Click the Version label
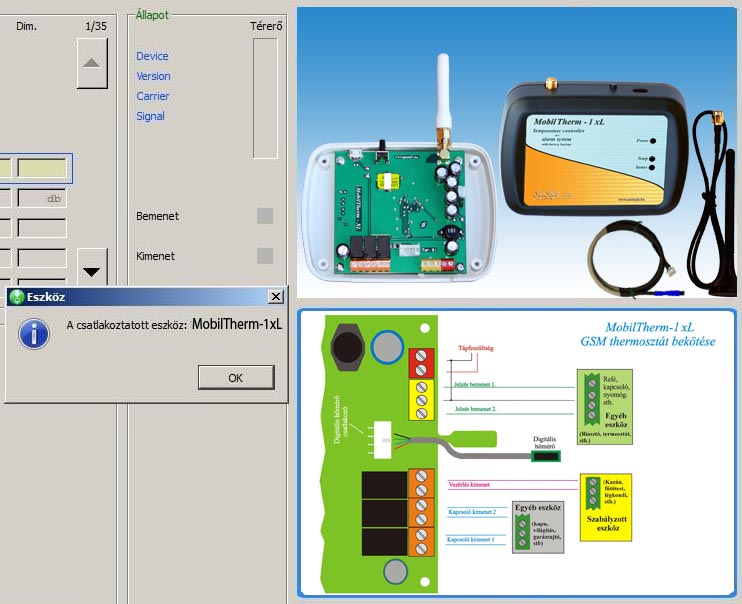Viewport: 742px width, 604px height. [153, 76]
